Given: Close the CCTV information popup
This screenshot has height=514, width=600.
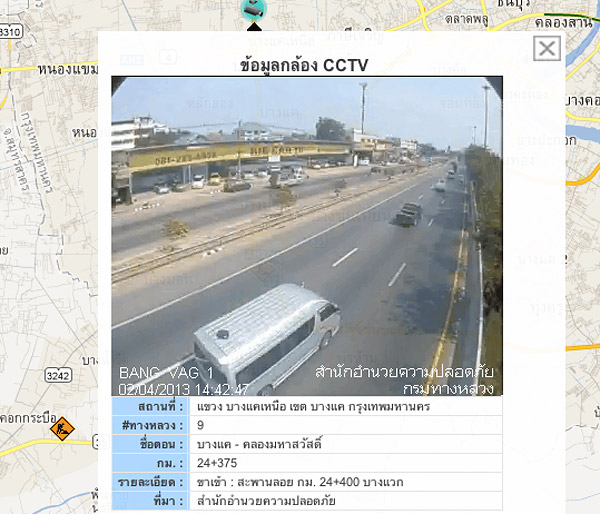Looking at the screenshot, I should [x=547, y=48].
